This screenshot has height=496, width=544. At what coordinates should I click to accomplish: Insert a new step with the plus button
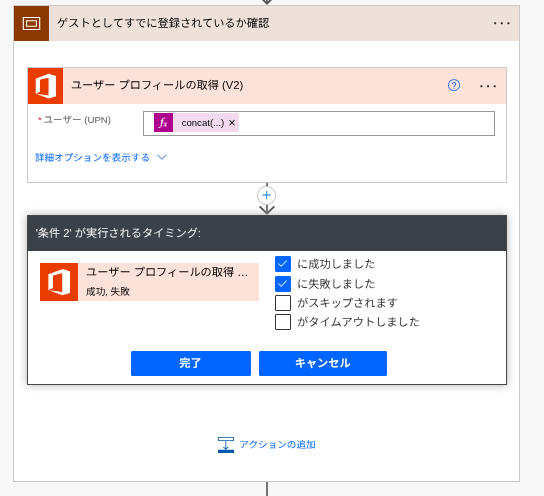click(x=266, y=195)
